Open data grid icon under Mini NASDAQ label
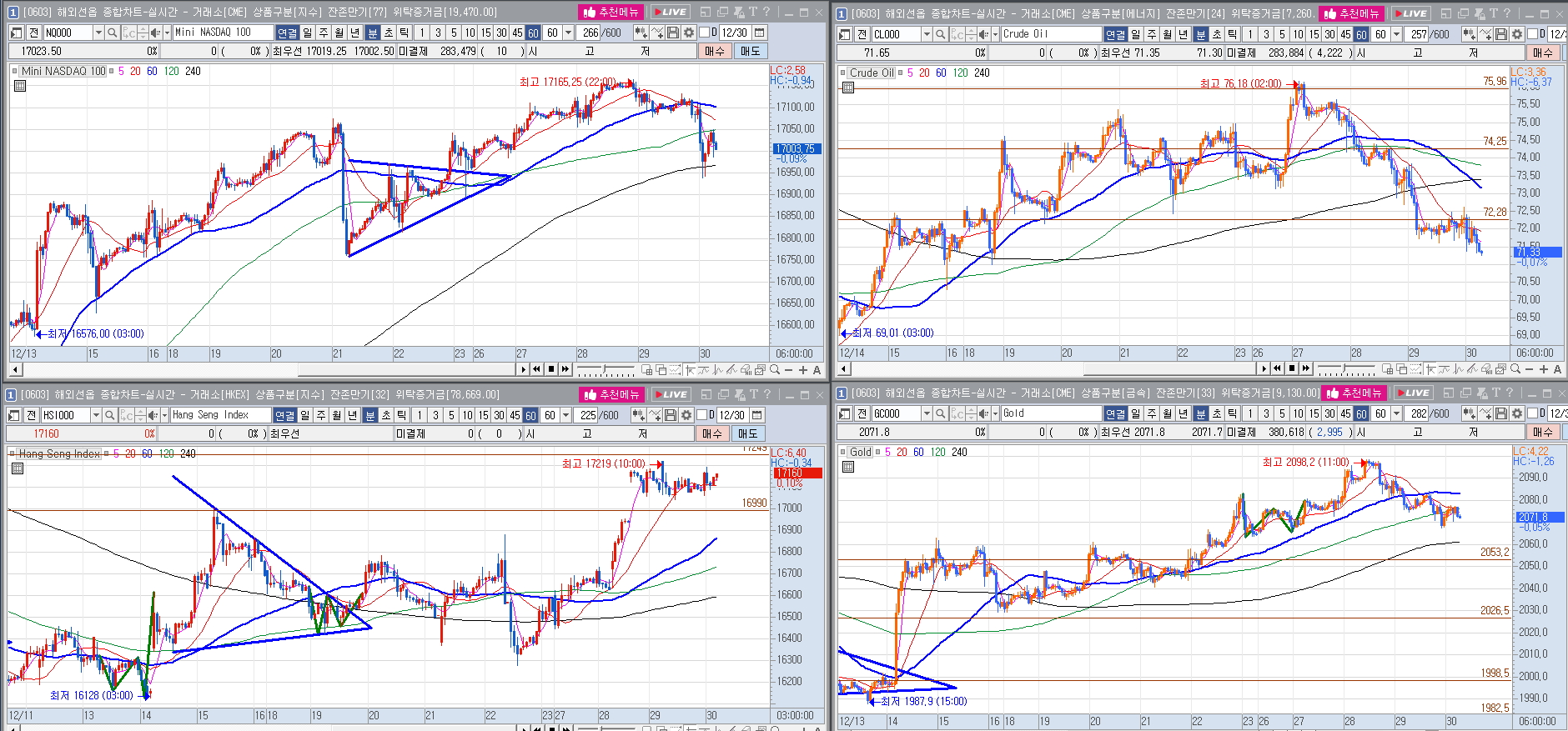This screenshot has width=1568, height=731. pyautogui.click(x=20, y=86)
